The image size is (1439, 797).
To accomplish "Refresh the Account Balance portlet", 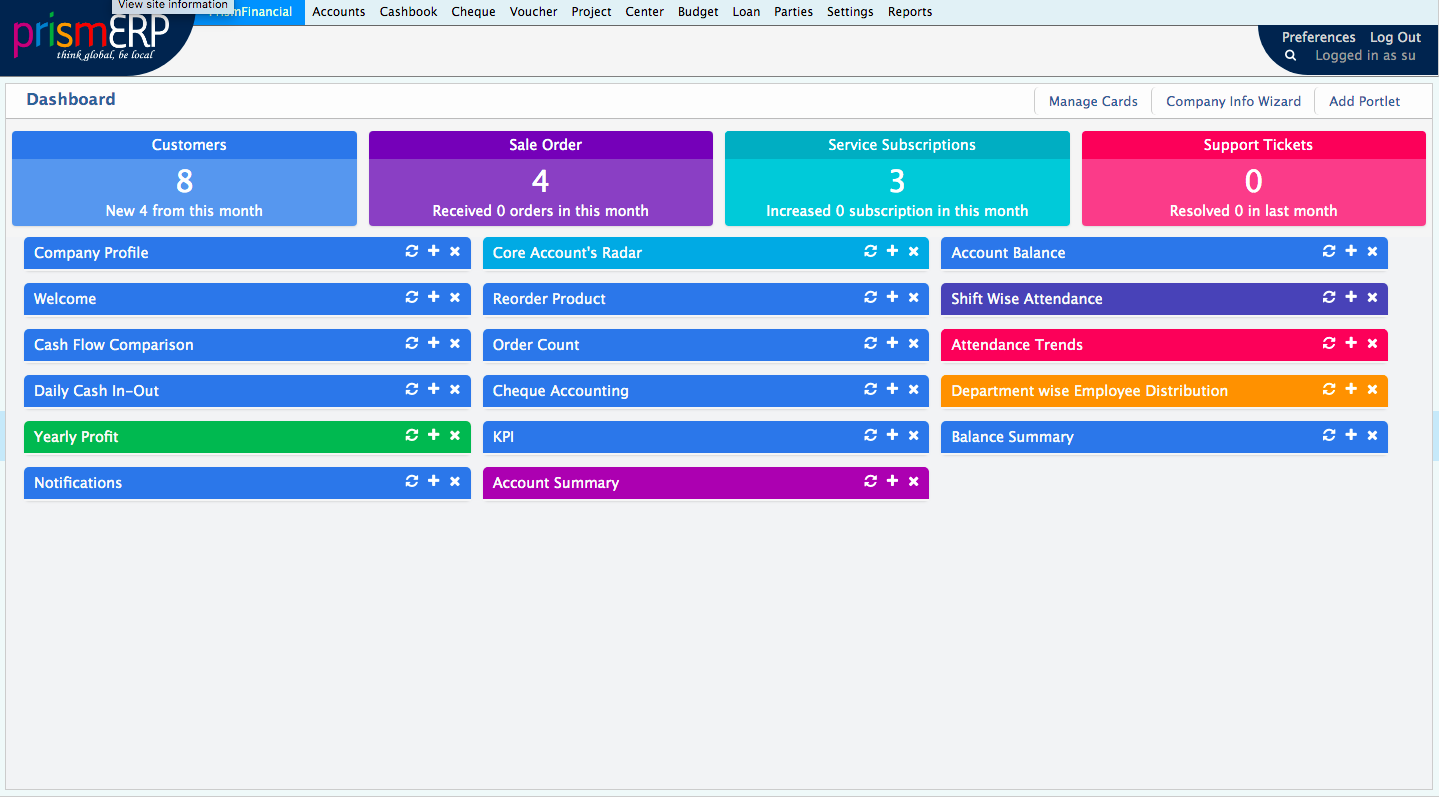I will click(1329, 252).
